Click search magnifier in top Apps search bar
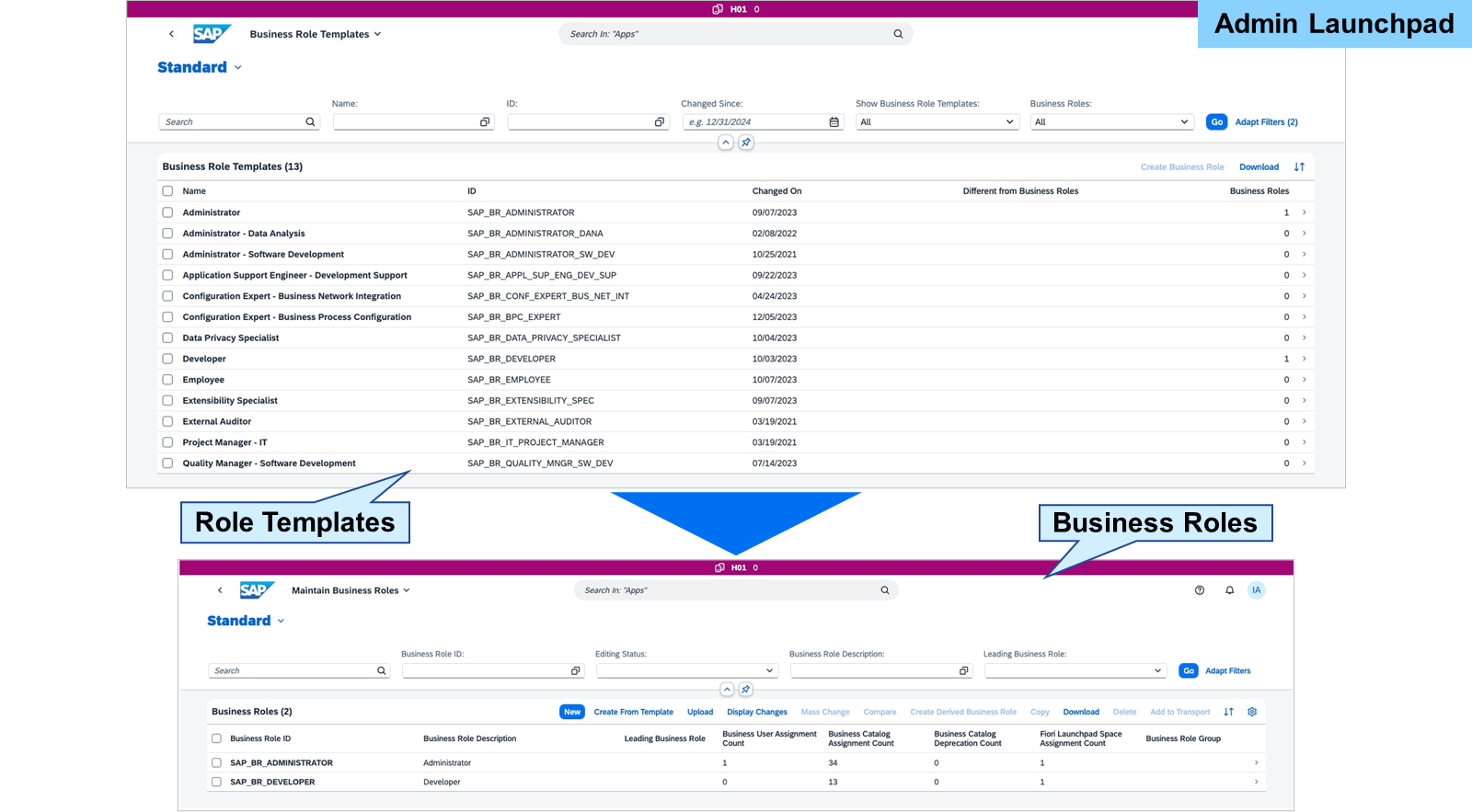 point(898,34)
